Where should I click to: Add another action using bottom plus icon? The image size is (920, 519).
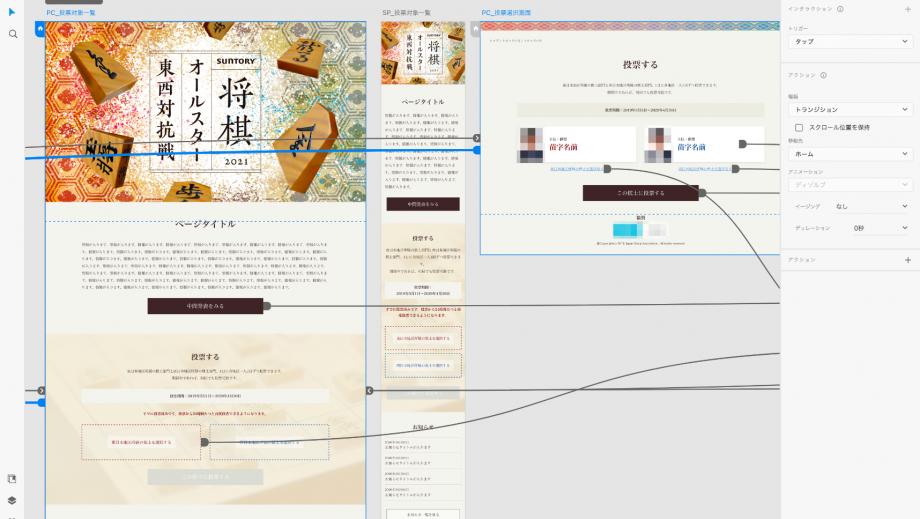pos(907,260)
